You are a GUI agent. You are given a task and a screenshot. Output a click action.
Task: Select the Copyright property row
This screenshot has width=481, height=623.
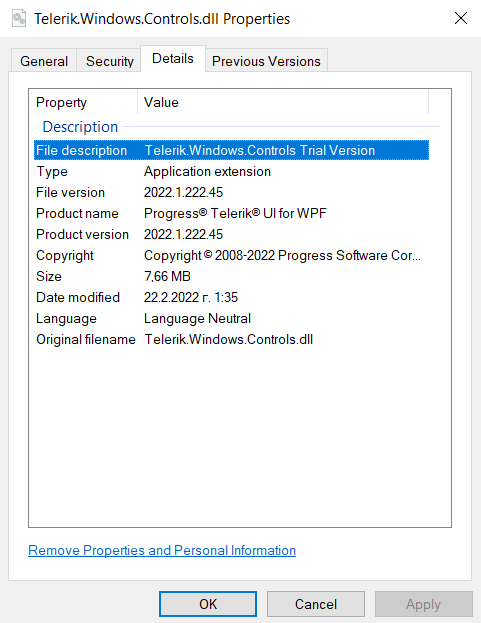pos(232,255)
